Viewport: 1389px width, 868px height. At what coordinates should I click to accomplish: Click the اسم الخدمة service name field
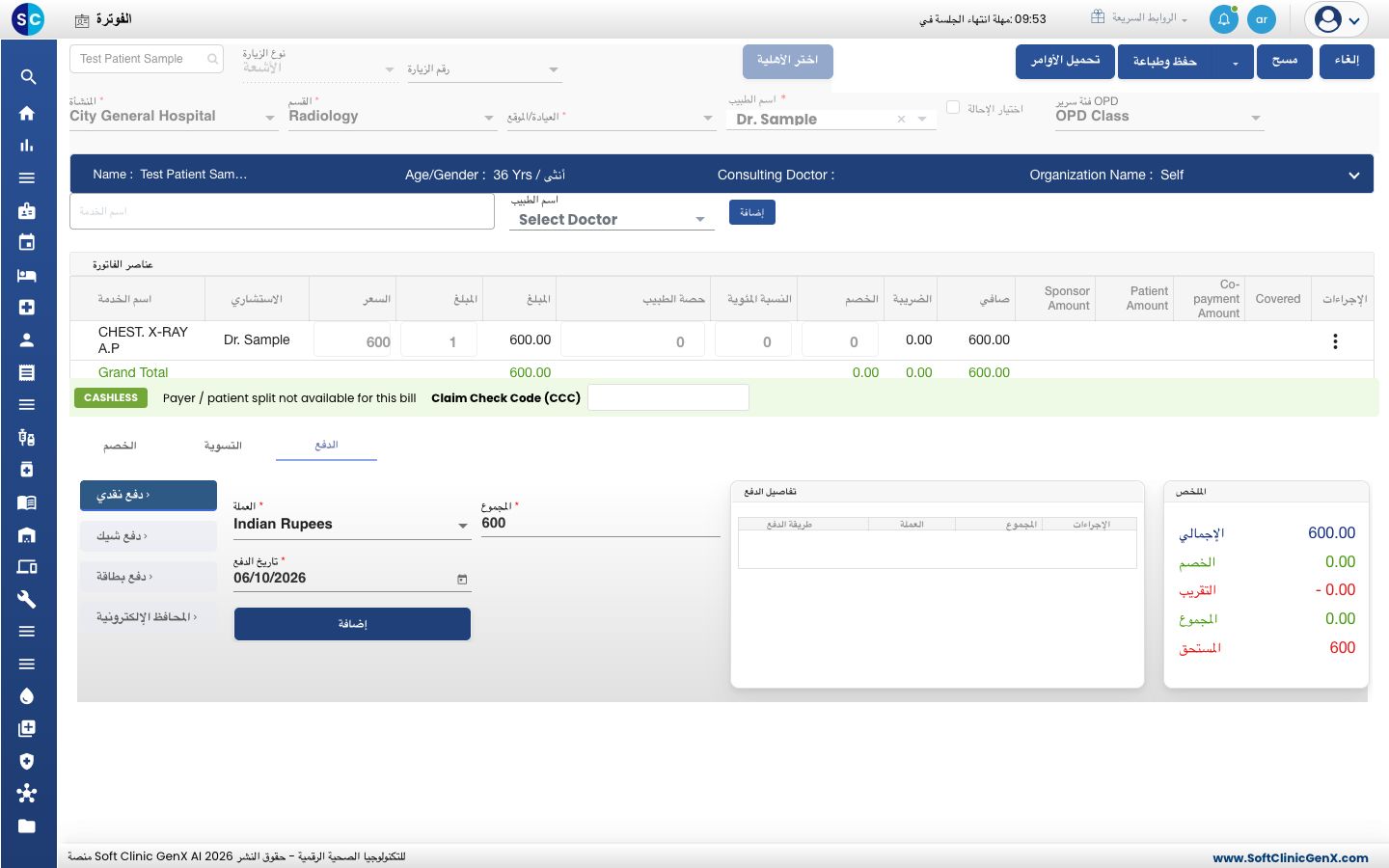point(282,211)
